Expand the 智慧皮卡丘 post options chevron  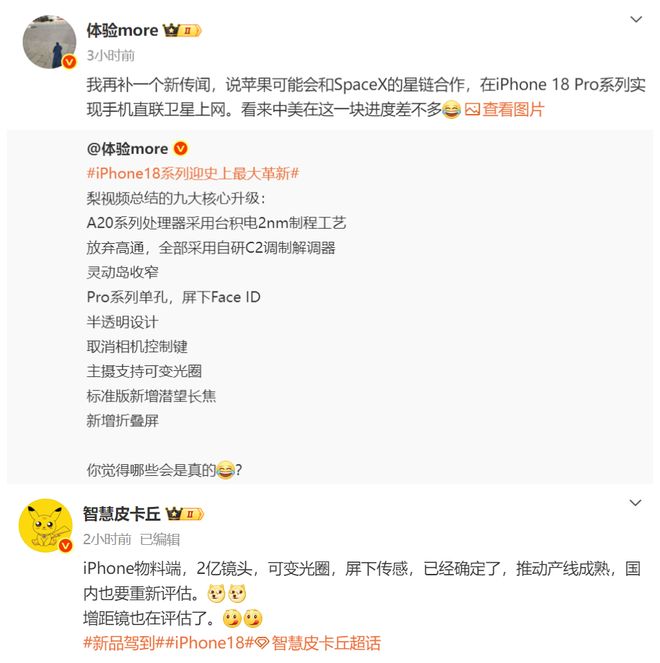click(635, 503)
